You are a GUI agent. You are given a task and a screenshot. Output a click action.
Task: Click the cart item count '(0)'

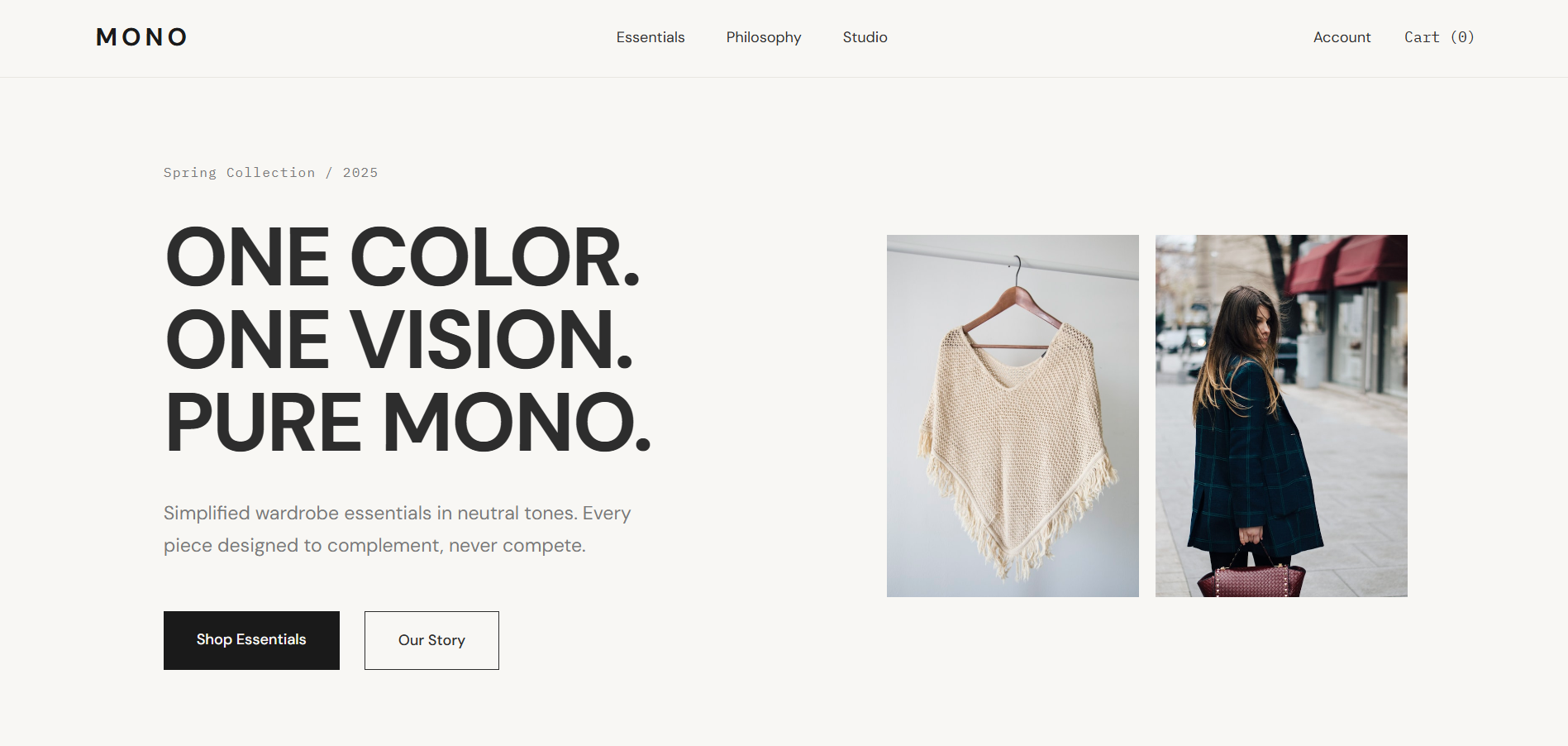(x=1462, y=37)
